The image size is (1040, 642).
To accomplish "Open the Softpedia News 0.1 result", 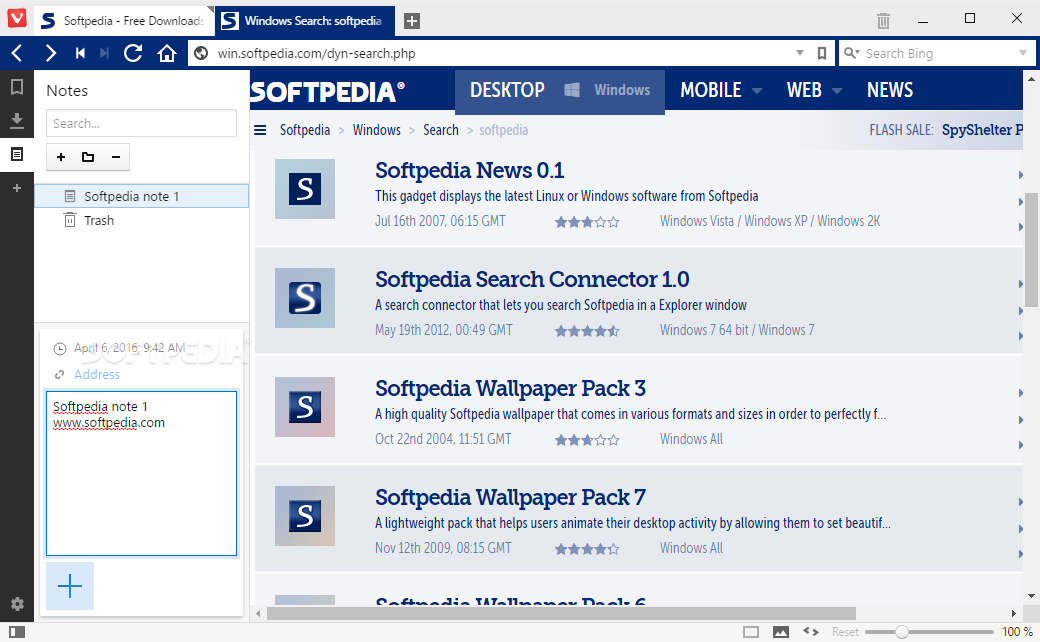I will [x=470, y=170].
